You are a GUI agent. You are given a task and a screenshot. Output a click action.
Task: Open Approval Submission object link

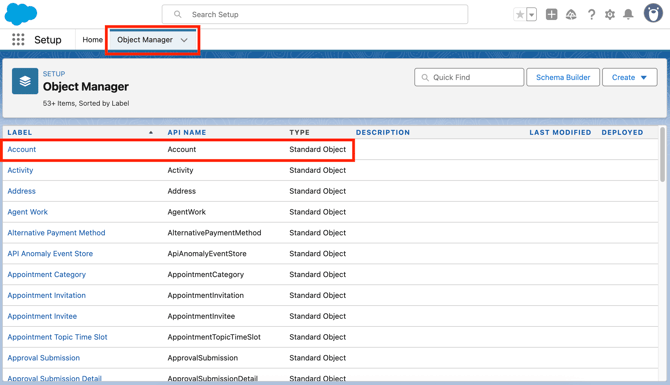tap(44, 358)
